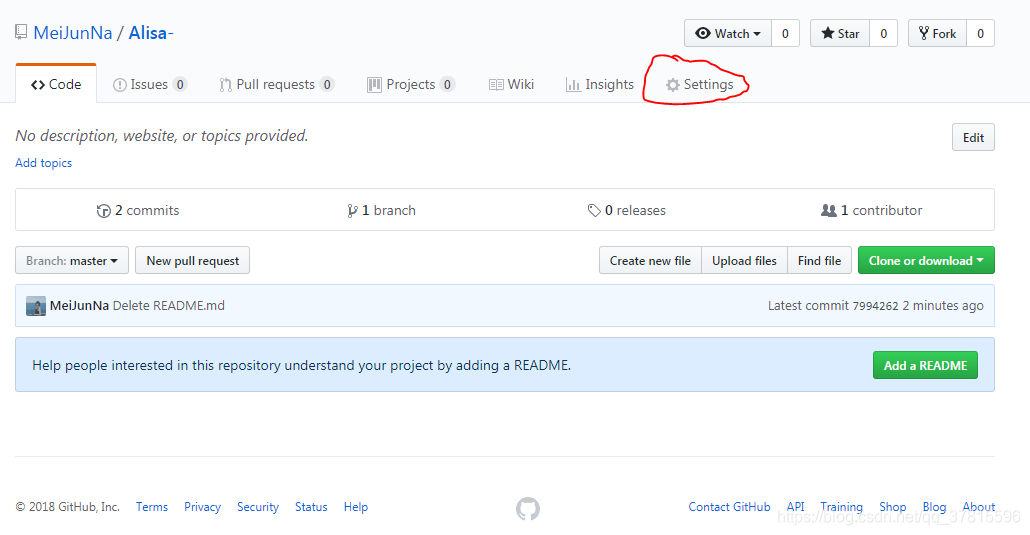1030x535 pixels.
Task: View the 1 branch list
Action: click(x=382, y=210)
